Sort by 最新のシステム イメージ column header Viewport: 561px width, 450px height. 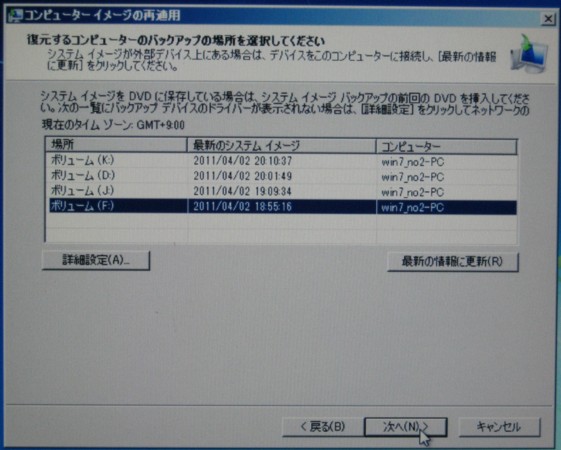tap(281, 146)
